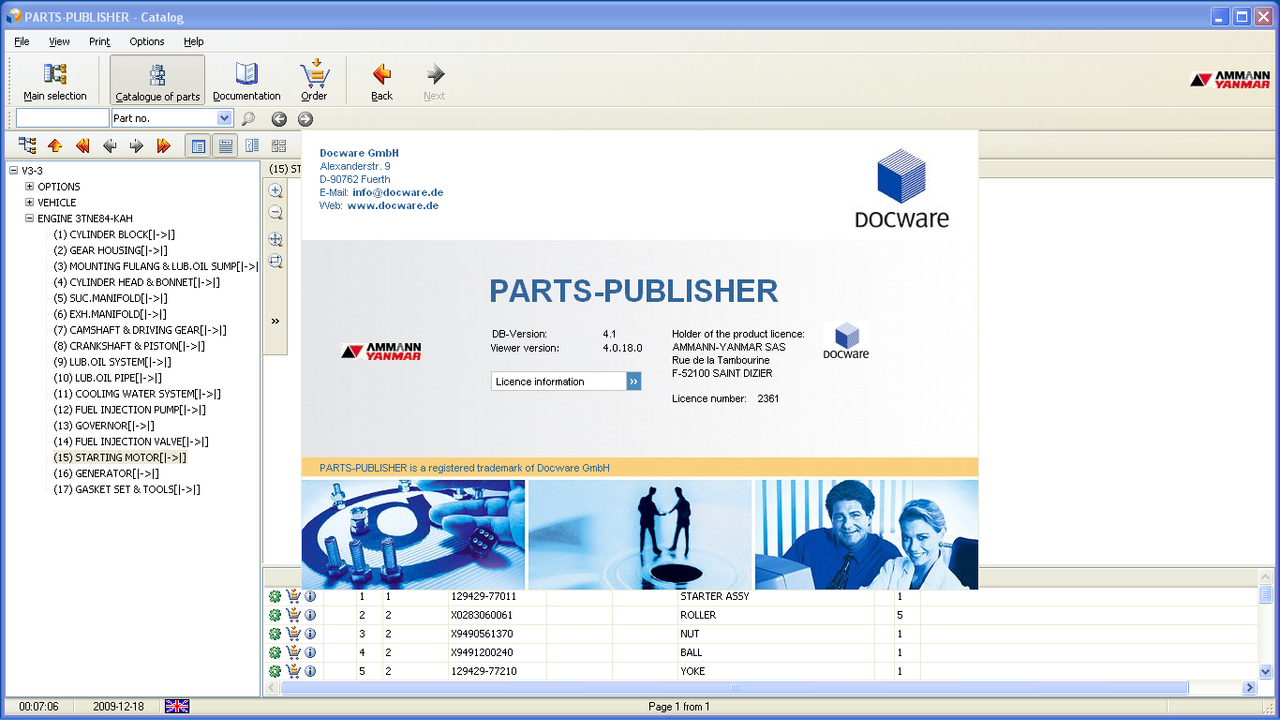Jump to last assembly double-right arrow

[163, 146]
